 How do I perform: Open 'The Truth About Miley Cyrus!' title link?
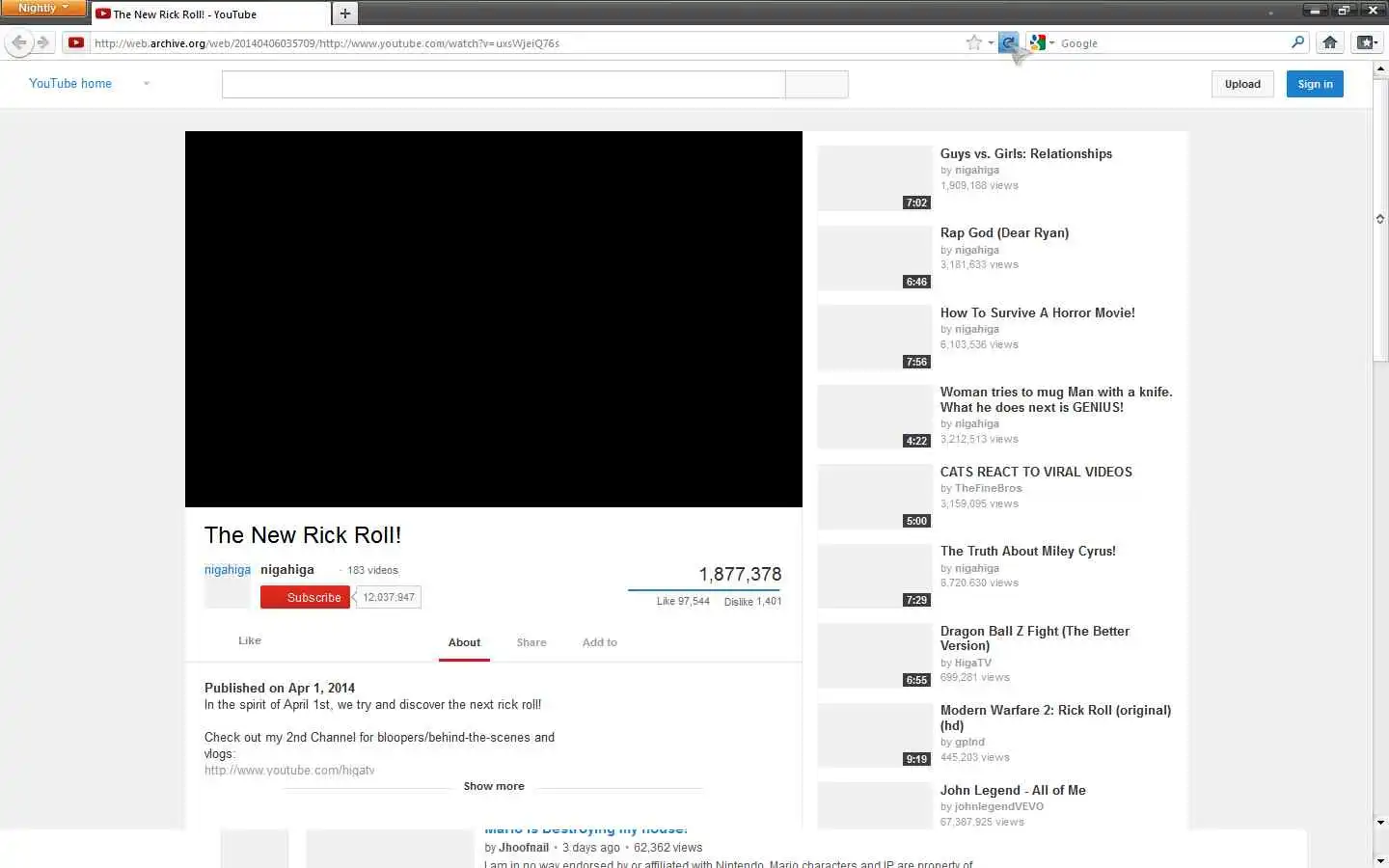point(1028,551)
